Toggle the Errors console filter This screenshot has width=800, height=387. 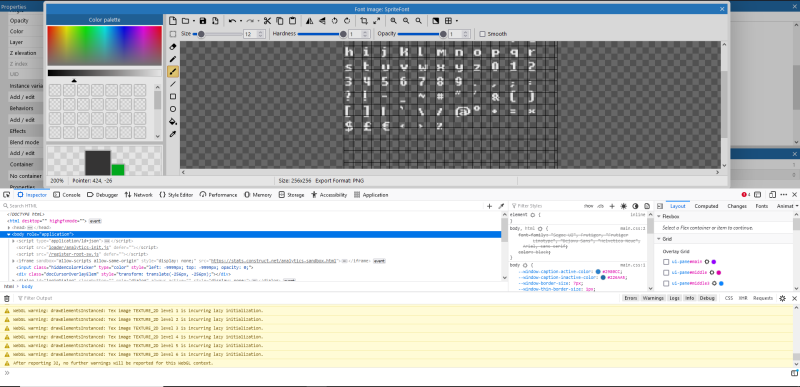[x=631, y=298]
